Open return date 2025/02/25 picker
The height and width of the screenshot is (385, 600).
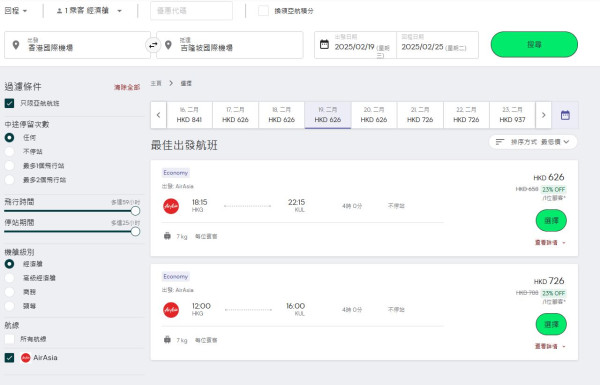pos(437,45)
